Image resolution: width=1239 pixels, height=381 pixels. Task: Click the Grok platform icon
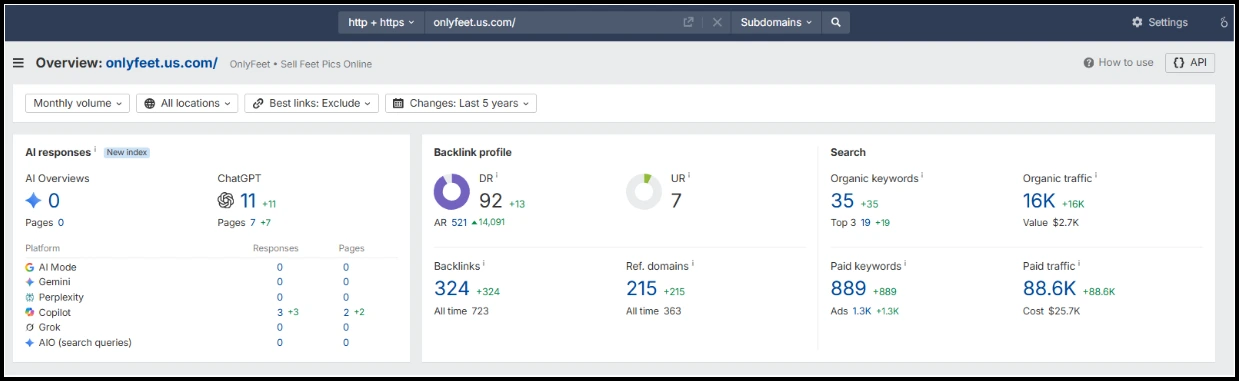[30, 328]
